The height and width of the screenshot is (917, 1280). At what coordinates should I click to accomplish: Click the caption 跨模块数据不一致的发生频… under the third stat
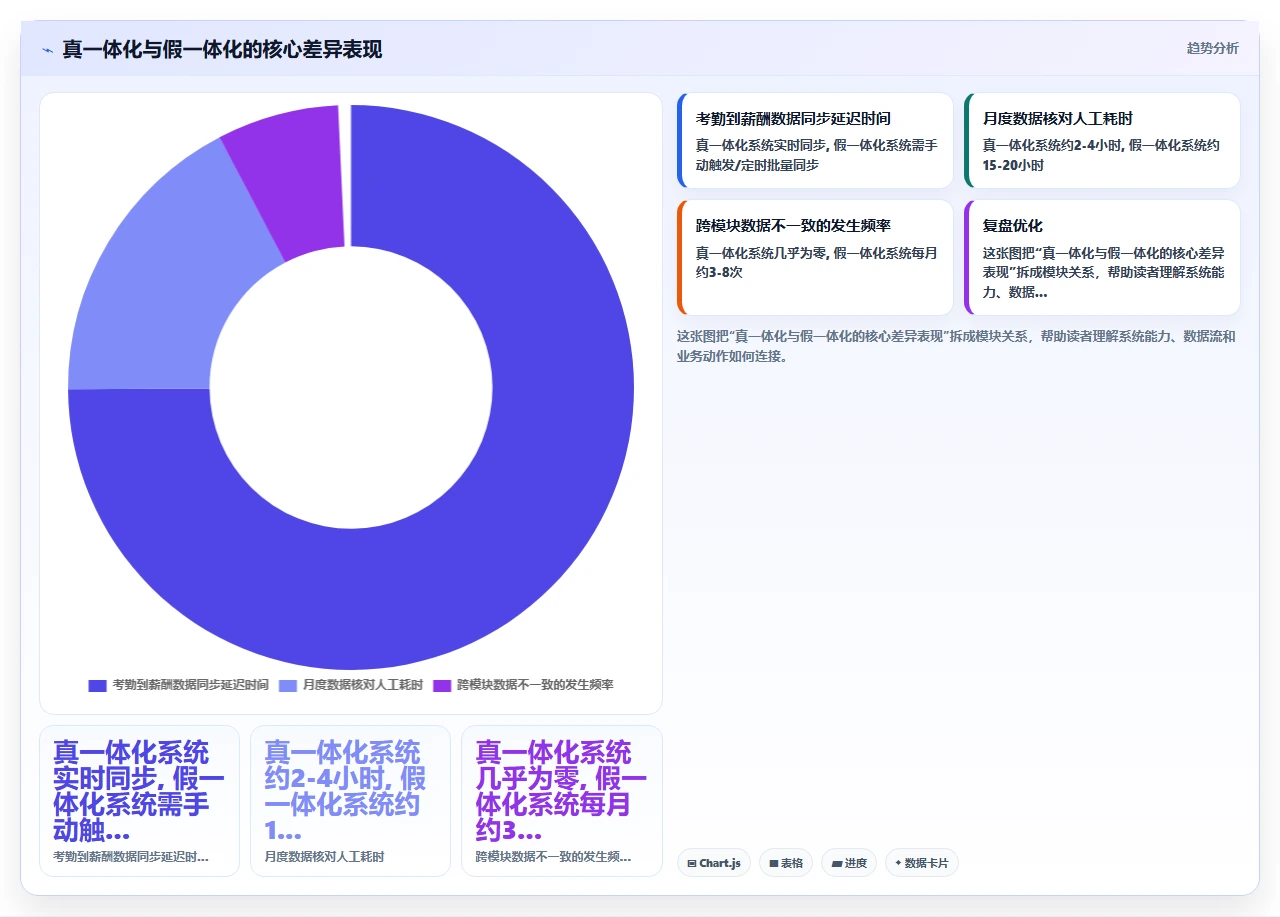(553, 857)
